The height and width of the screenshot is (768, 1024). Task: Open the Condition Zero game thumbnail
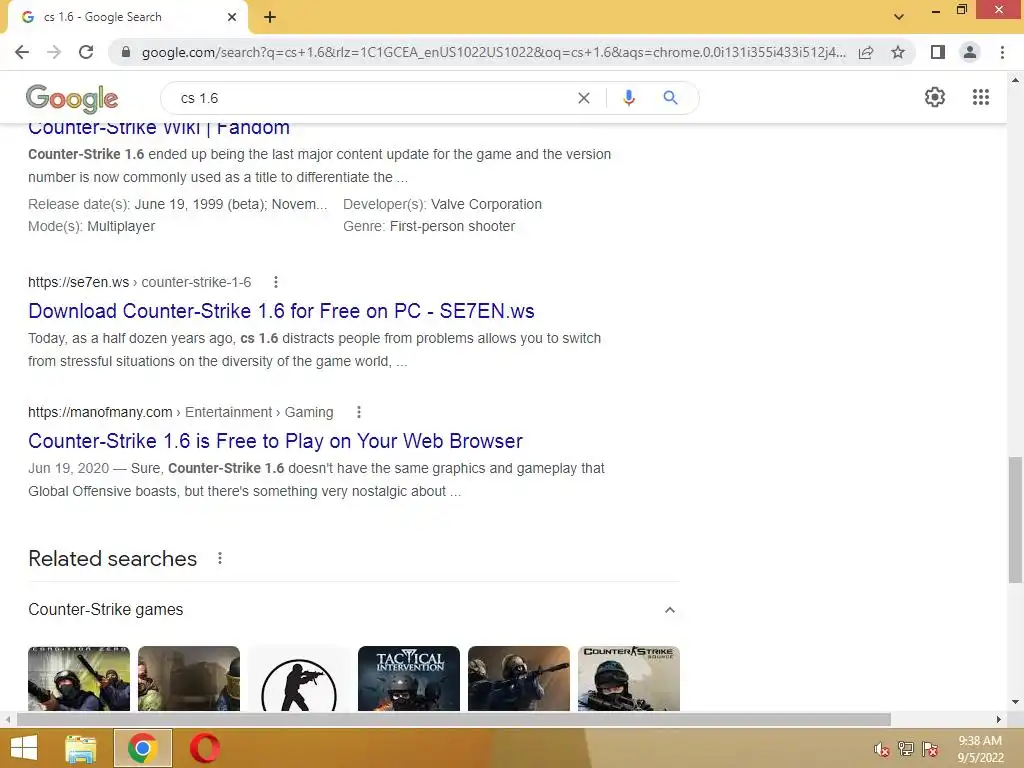[79, 679]
